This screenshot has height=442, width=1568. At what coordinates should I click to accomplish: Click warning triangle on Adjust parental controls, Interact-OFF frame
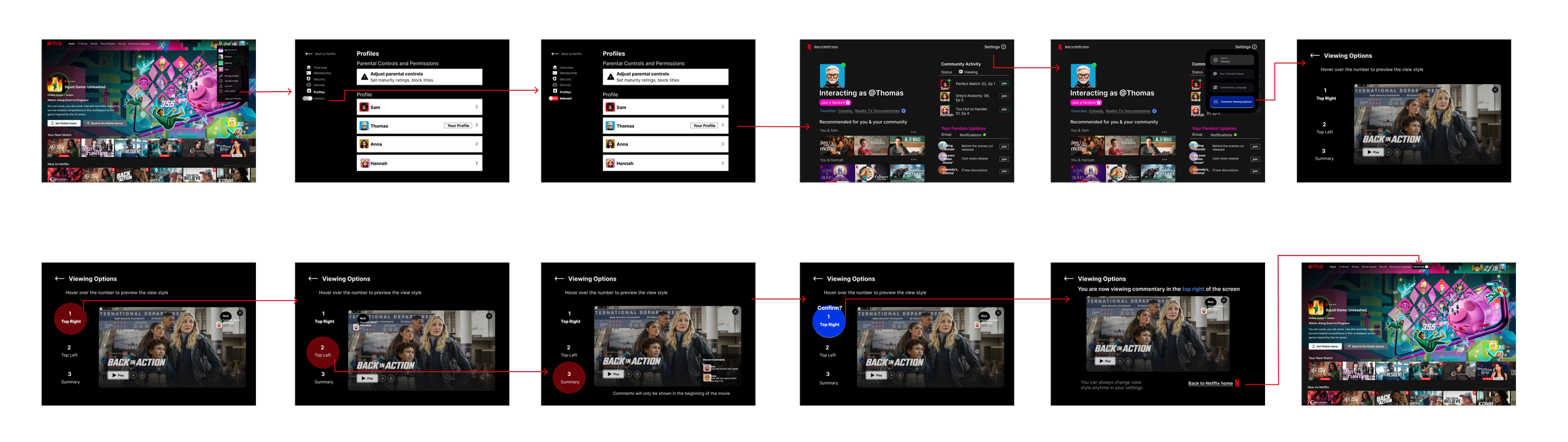(364, 77)
